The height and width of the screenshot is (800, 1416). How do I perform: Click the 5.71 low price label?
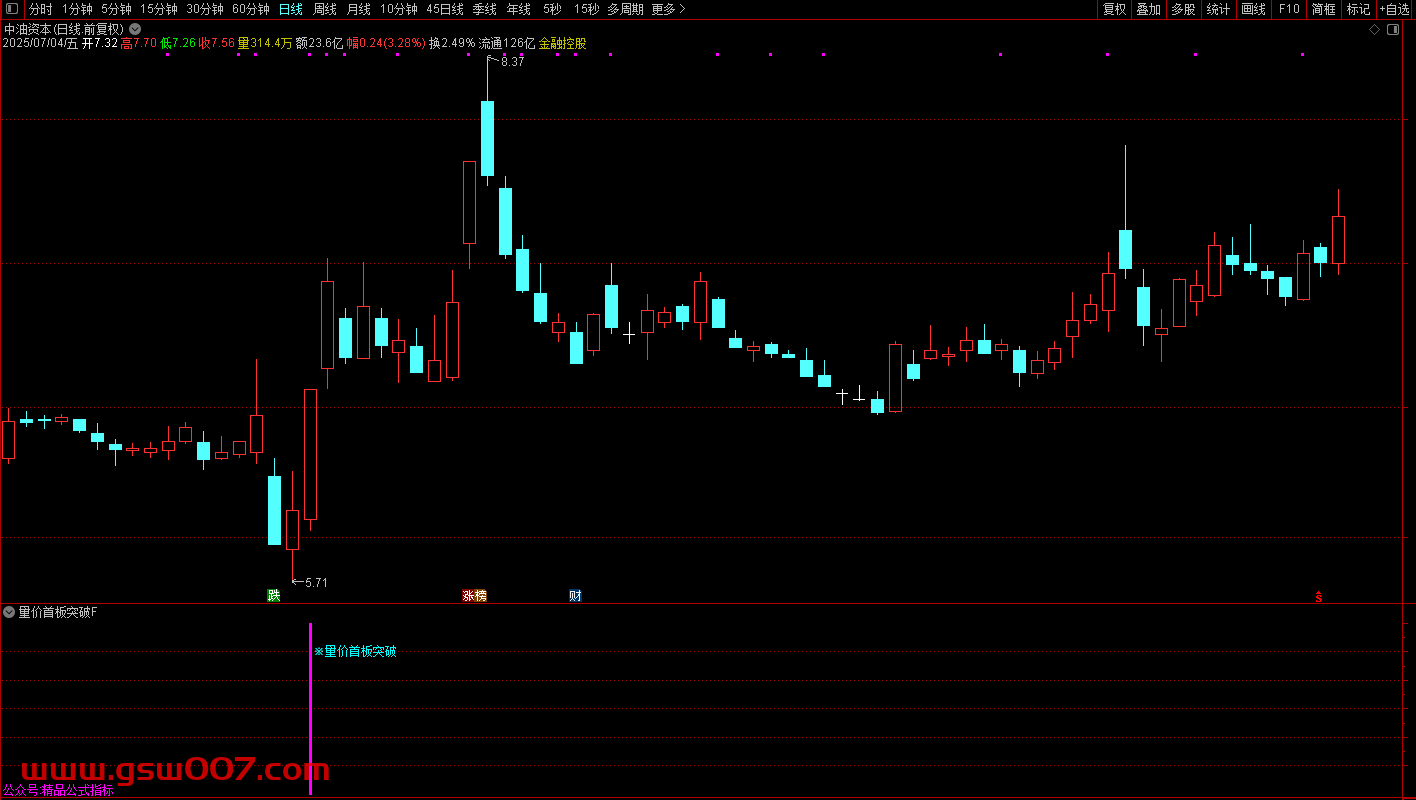[x=316, y=583]
